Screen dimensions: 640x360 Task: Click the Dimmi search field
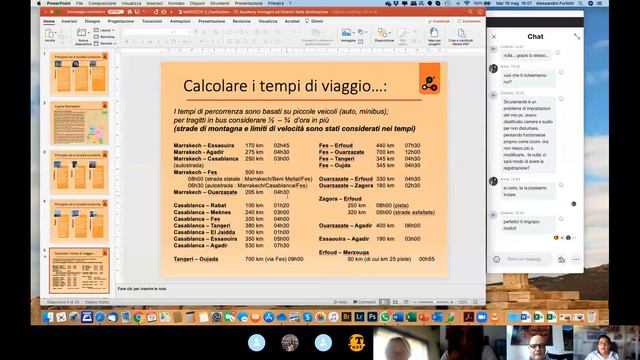pos(314,21)
